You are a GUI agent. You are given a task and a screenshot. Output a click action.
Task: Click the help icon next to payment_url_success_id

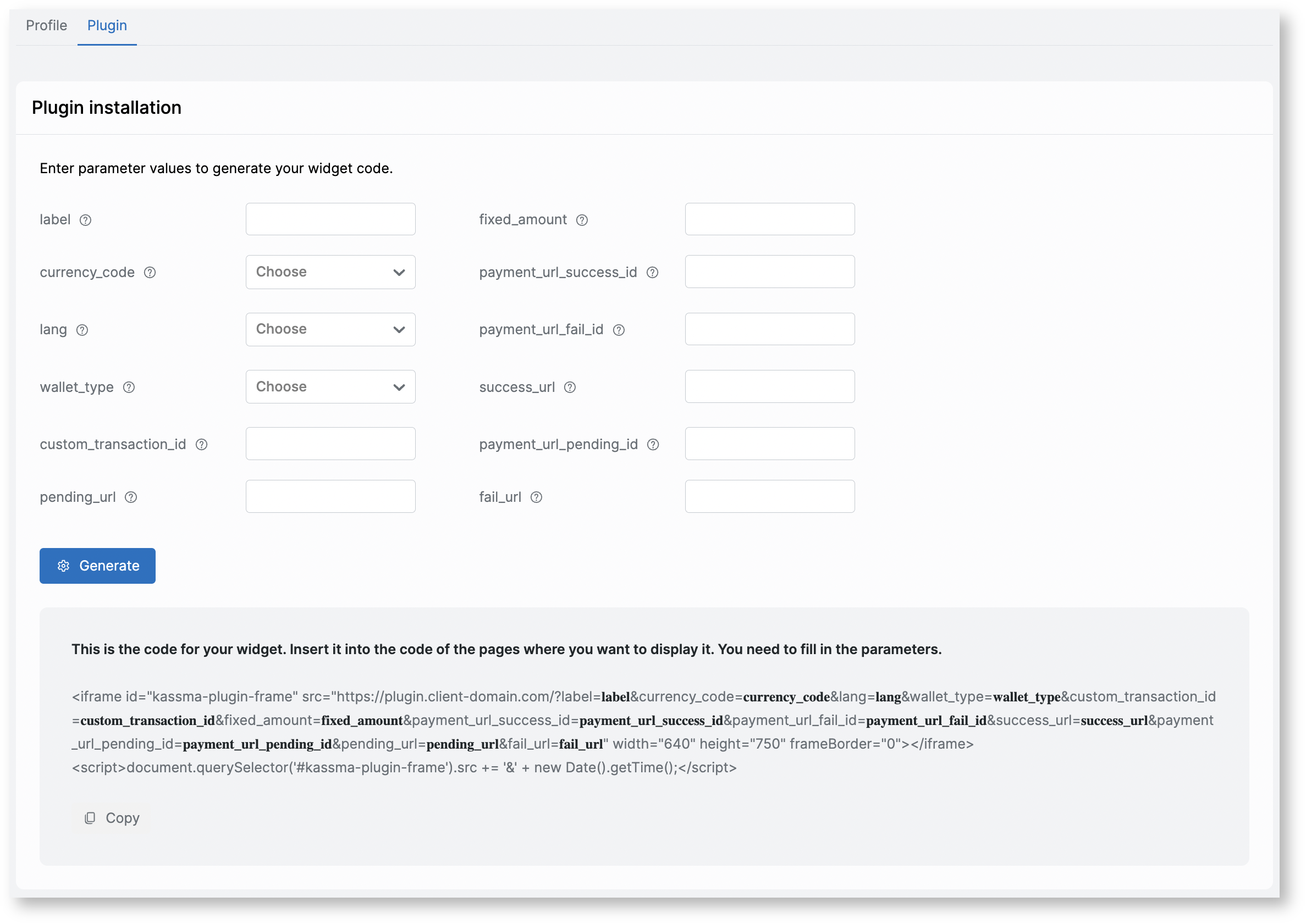[x=652, y=273]
